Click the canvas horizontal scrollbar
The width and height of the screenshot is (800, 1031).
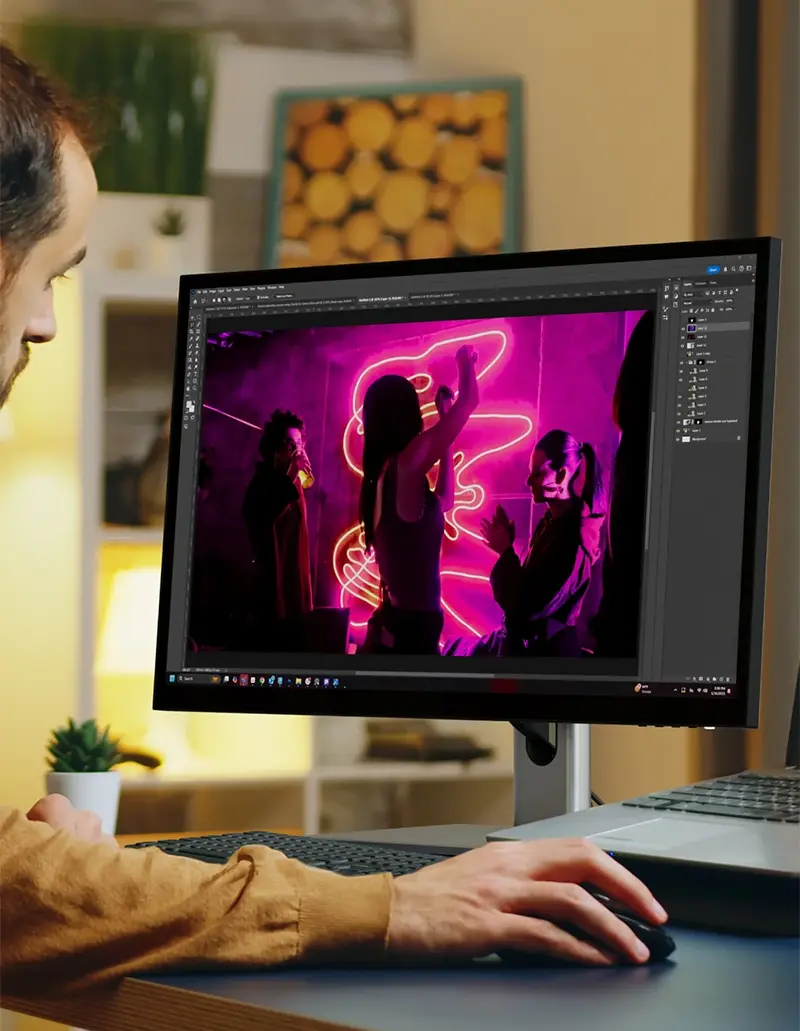(x=425, y=673)
